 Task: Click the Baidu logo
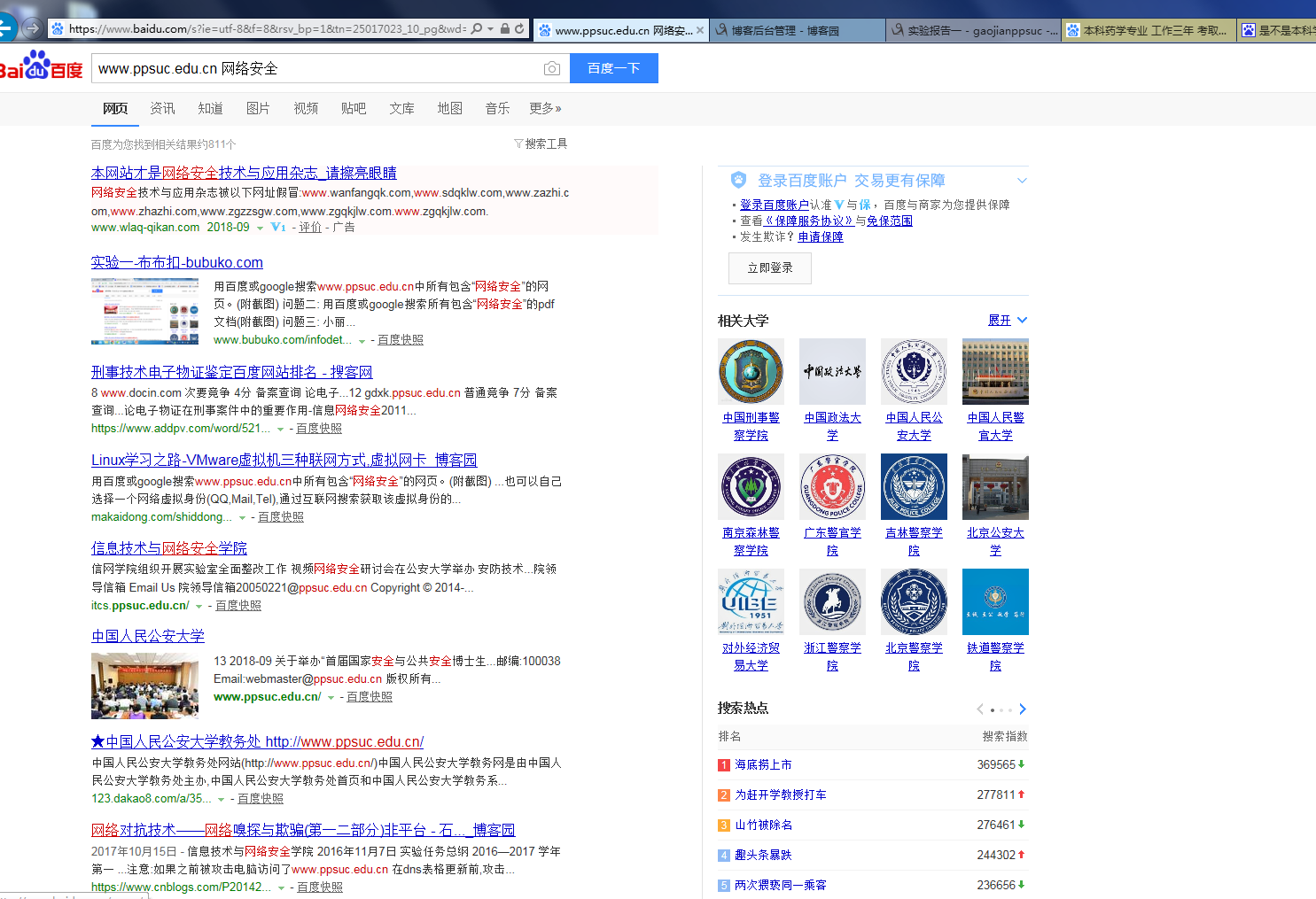pyautogui.click(x=41, y=66)
